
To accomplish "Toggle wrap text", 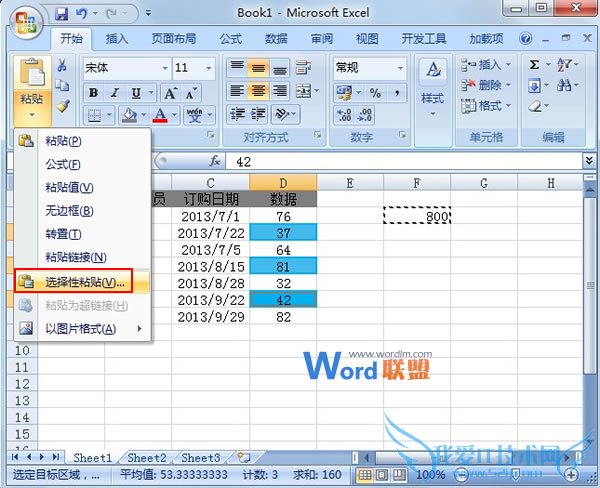I will pyautogui.click(x=303, y=68).
